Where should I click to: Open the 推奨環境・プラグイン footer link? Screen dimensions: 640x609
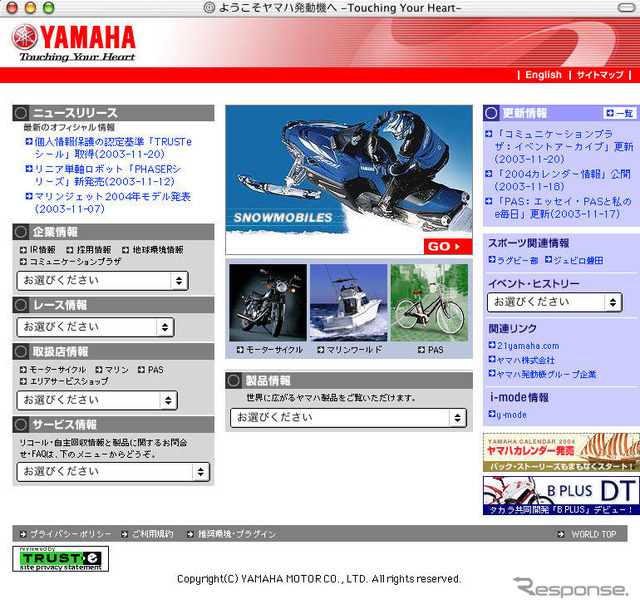pyautogui.click(x=237, y=534)
